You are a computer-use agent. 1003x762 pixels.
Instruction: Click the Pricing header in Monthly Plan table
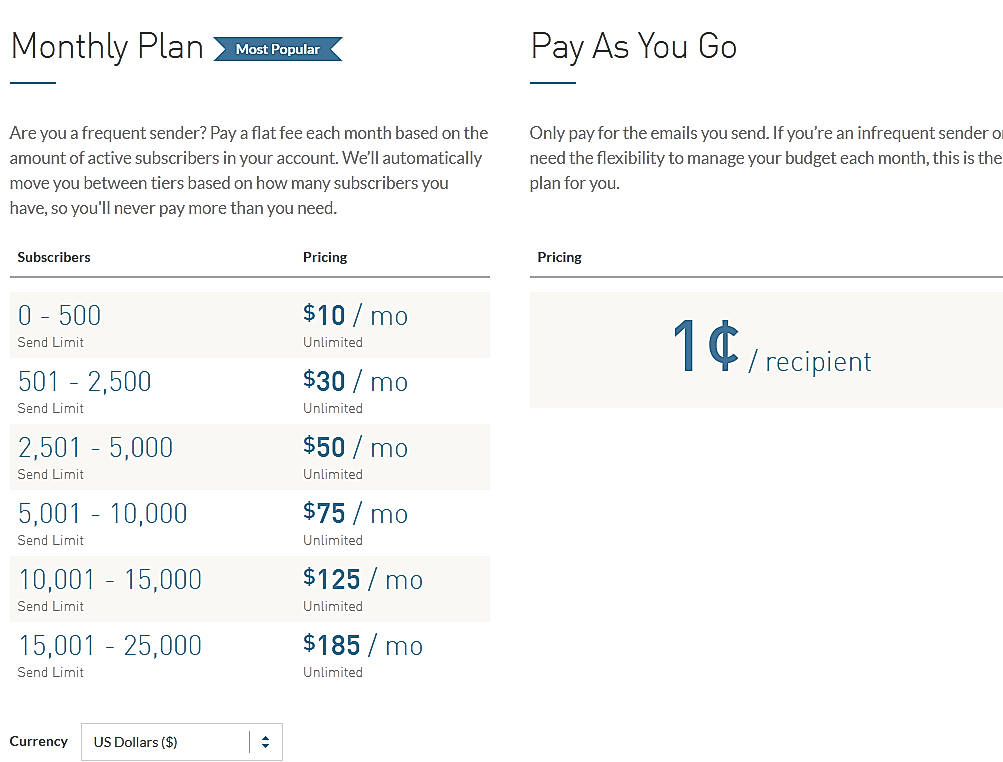(x=325, y=257)
